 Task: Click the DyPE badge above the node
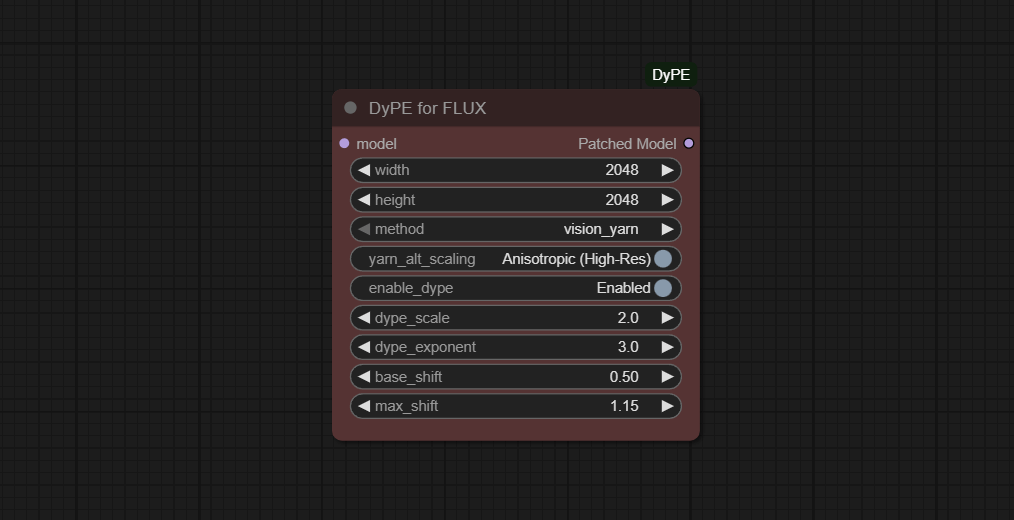(671, 75)
